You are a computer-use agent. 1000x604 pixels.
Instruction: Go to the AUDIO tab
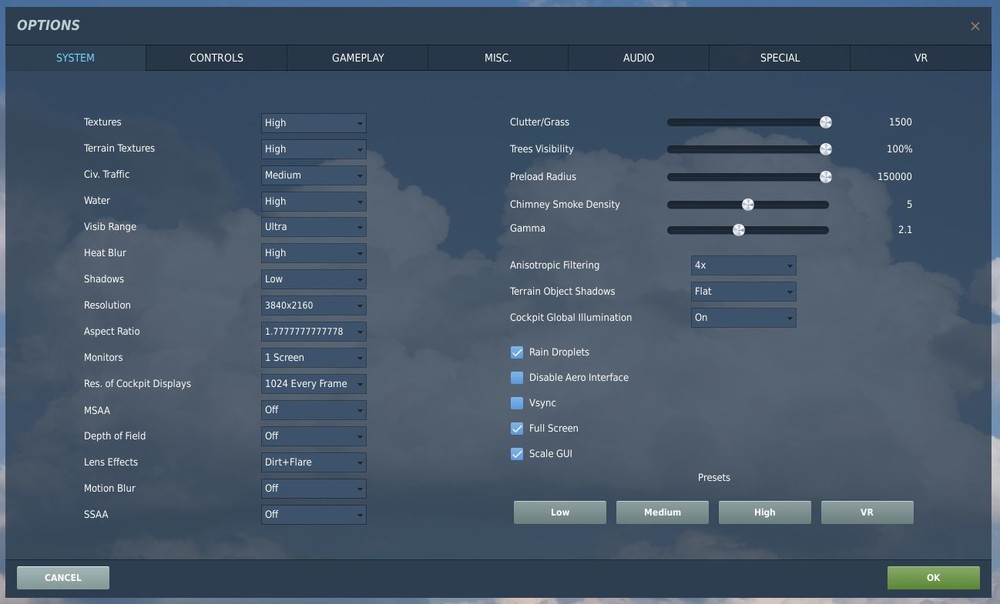(x=638, y=58)
